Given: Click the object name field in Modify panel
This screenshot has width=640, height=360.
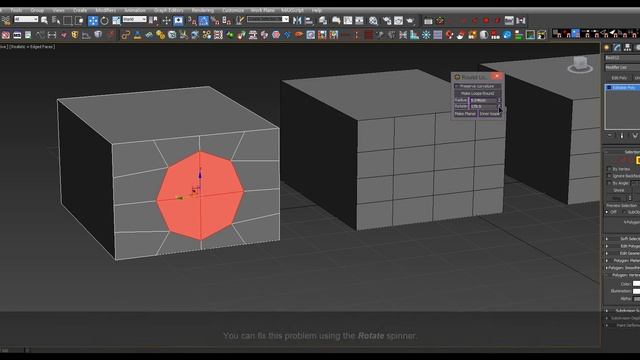Looking at the screenshot, I should coord(622,58).
